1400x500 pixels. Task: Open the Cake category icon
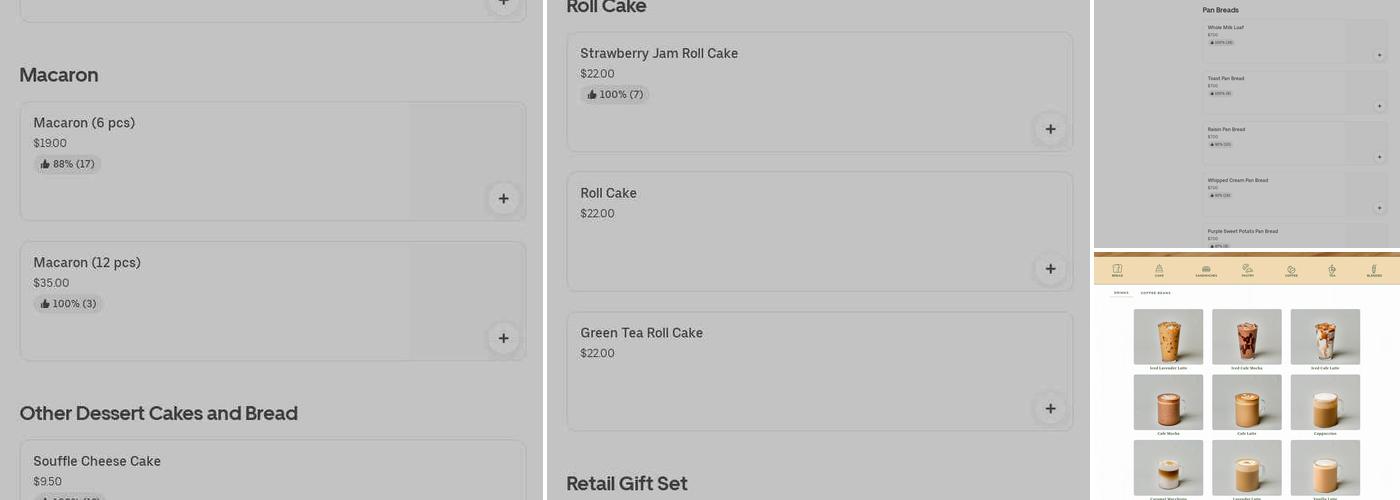pyautogui.click(x=1159, y=270)
